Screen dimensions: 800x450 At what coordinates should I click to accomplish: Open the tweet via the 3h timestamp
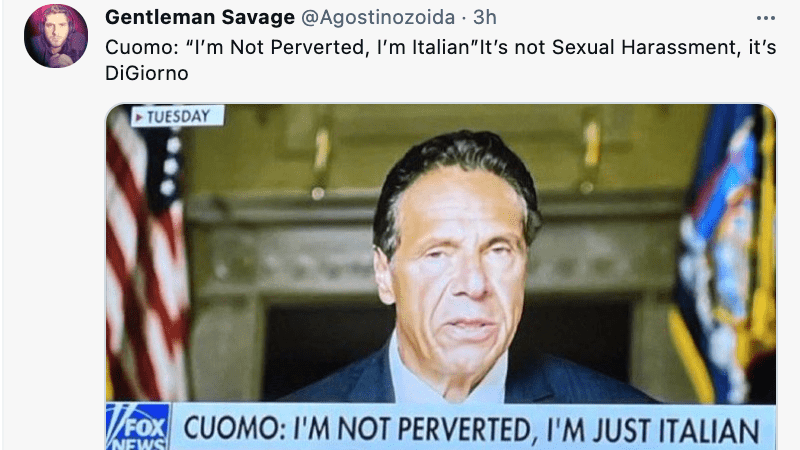point(485,17)
